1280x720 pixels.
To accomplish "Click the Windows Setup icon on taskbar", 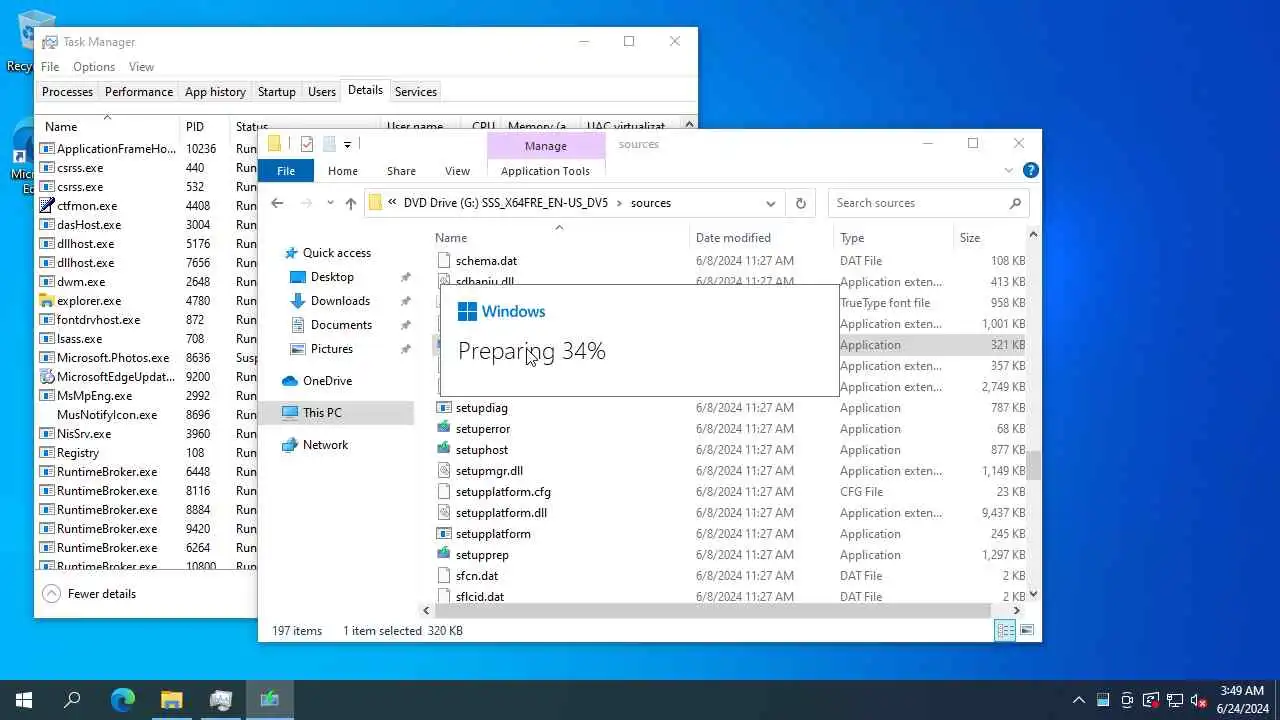I will click(x=270, y=700).
